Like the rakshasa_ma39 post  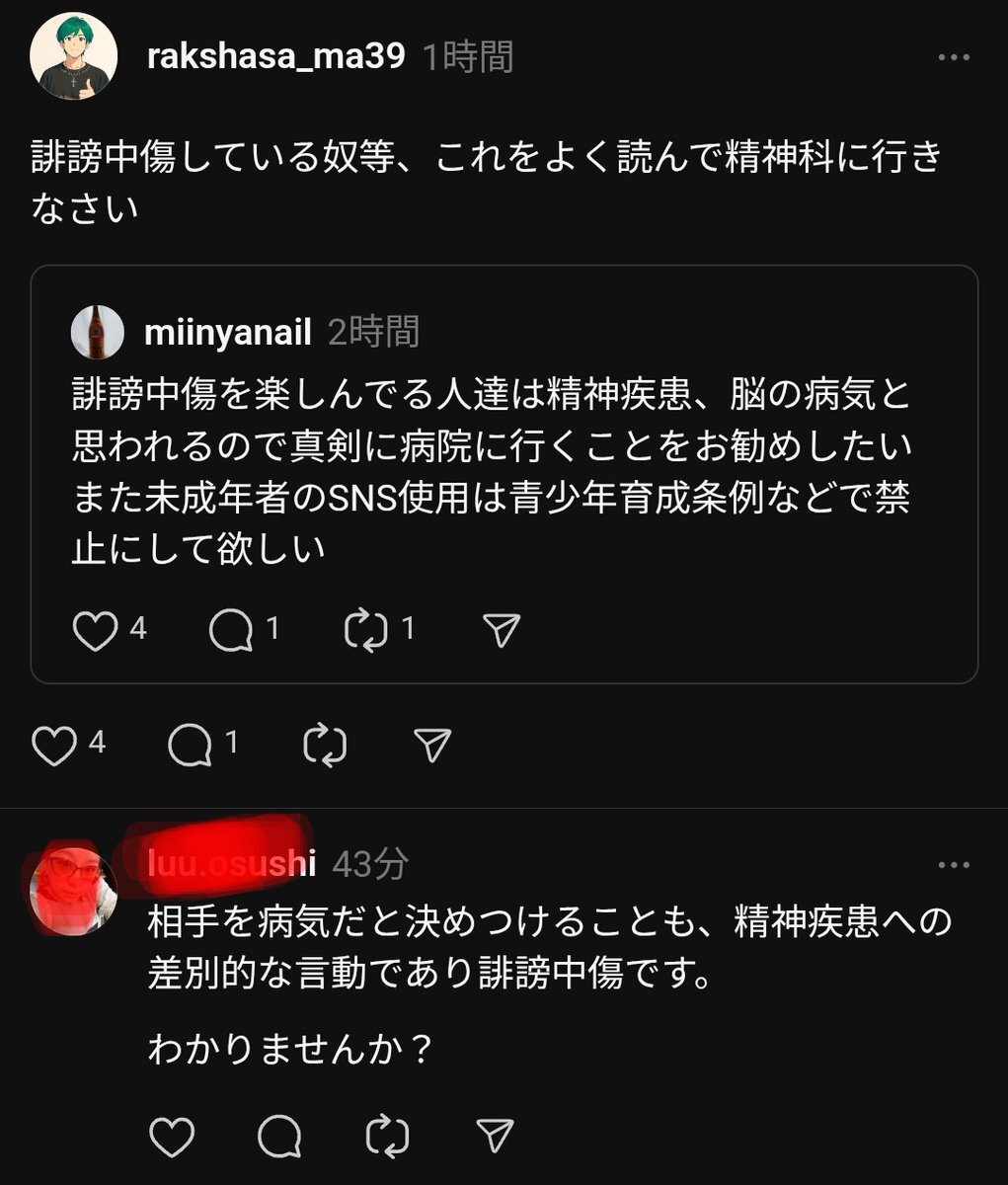click(53, 746)
